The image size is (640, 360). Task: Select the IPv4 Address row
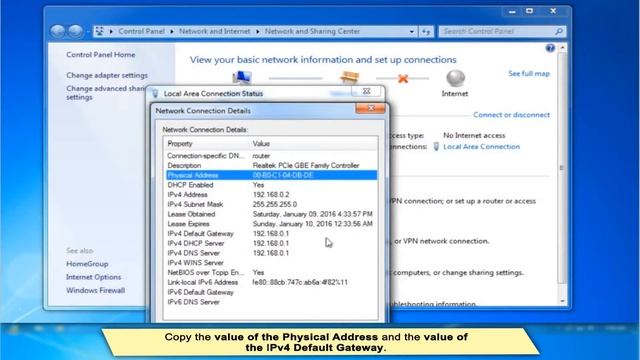point(271,195)
